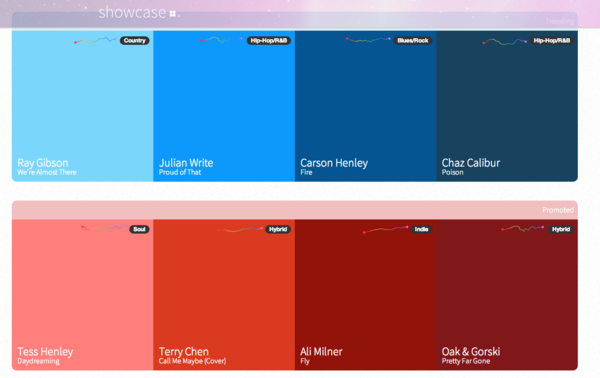This screenshot has height=378, width=600.
Task: Click the song title Pretty Far Gone
Action: tap(466, 361)
